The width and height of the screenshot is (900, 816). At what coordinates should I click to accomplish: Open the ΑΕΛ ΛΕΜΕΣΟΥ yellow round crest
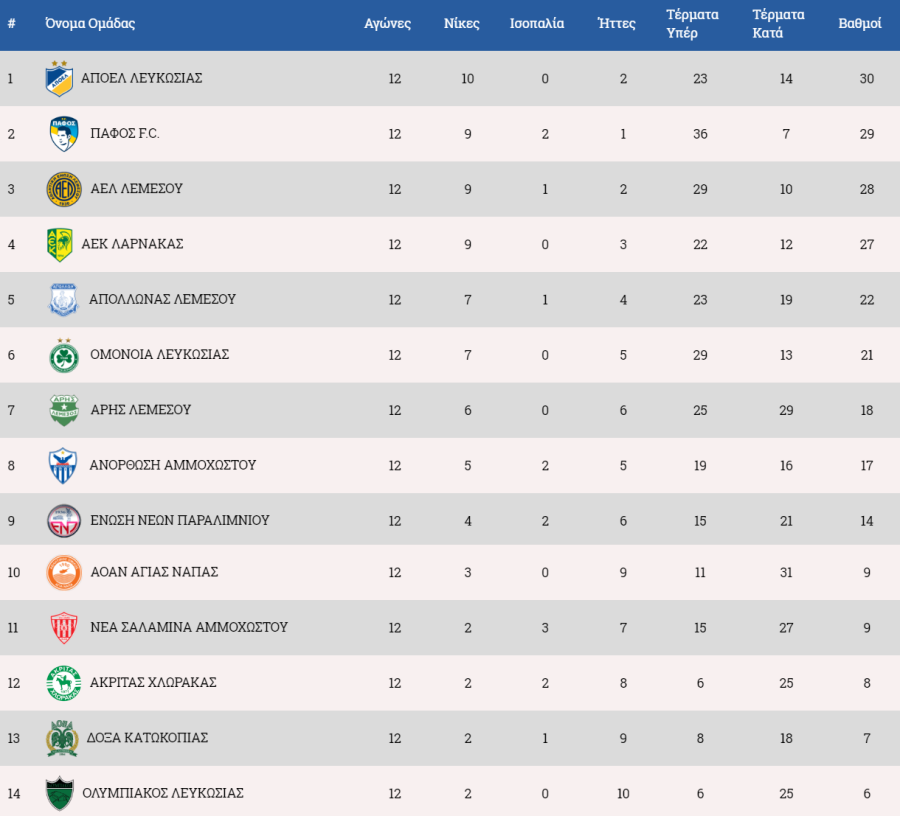tap(64, 189)
